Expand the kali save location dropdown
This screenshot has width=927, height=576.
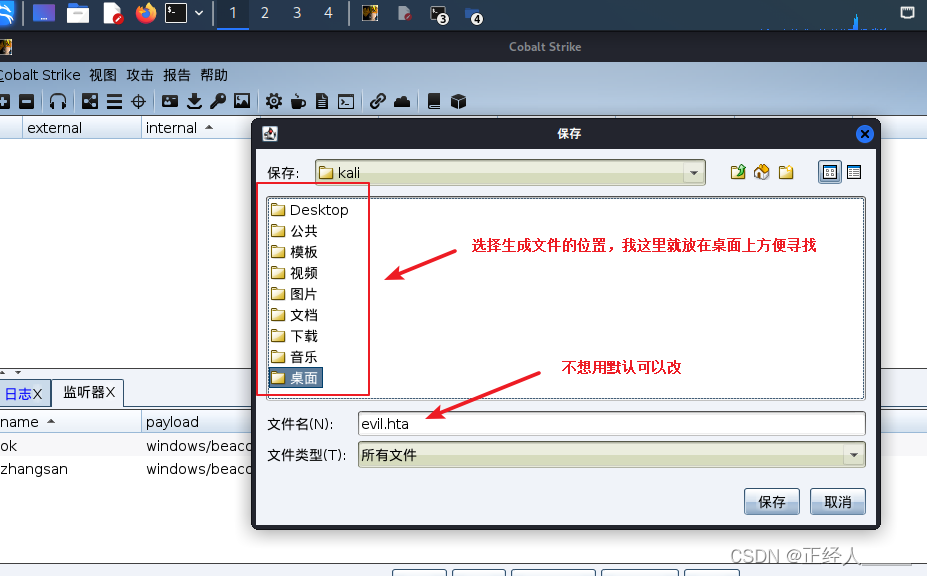coord(693,173)
